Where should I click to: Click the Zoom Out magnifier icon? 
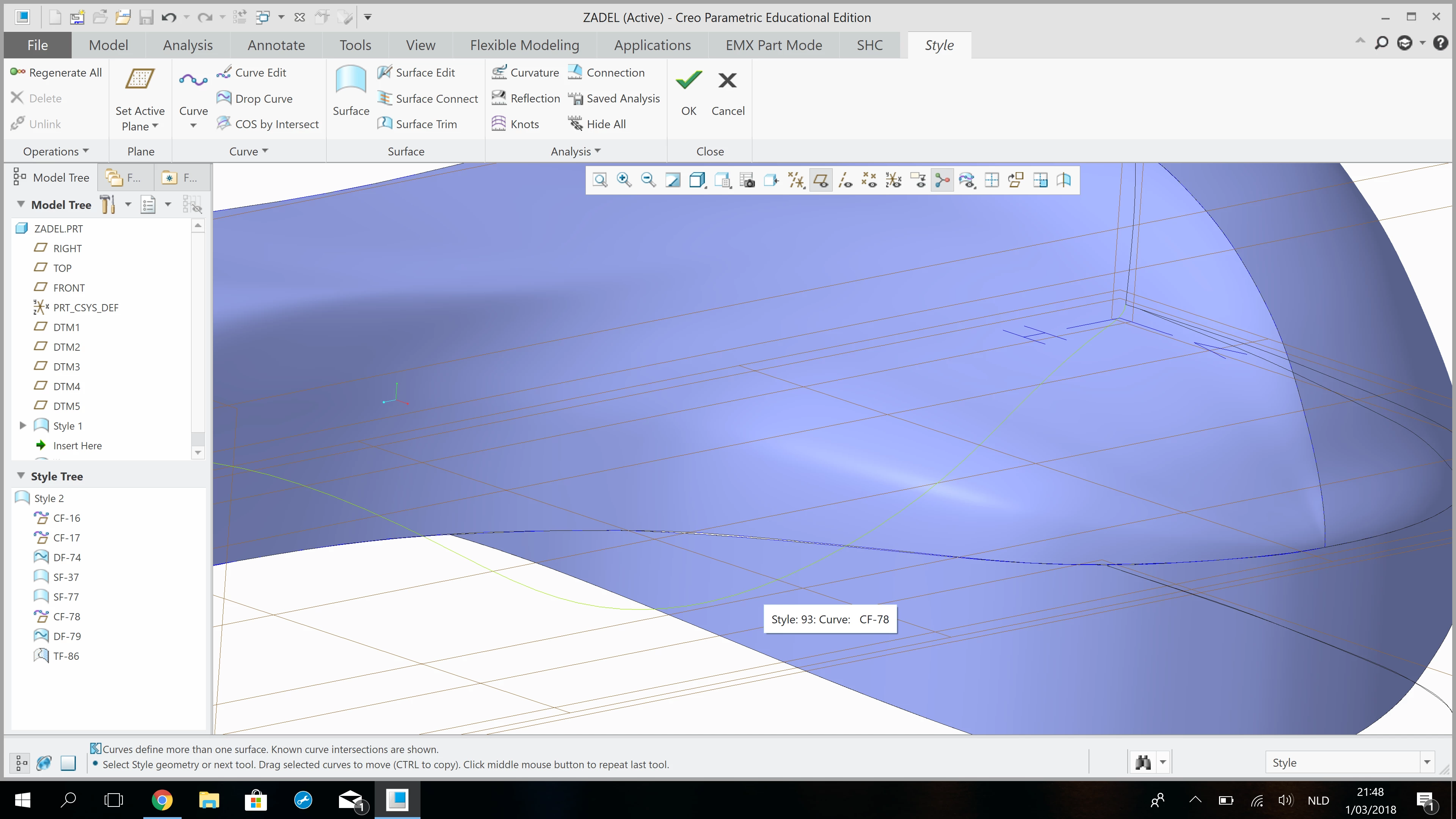pos(648,180)
